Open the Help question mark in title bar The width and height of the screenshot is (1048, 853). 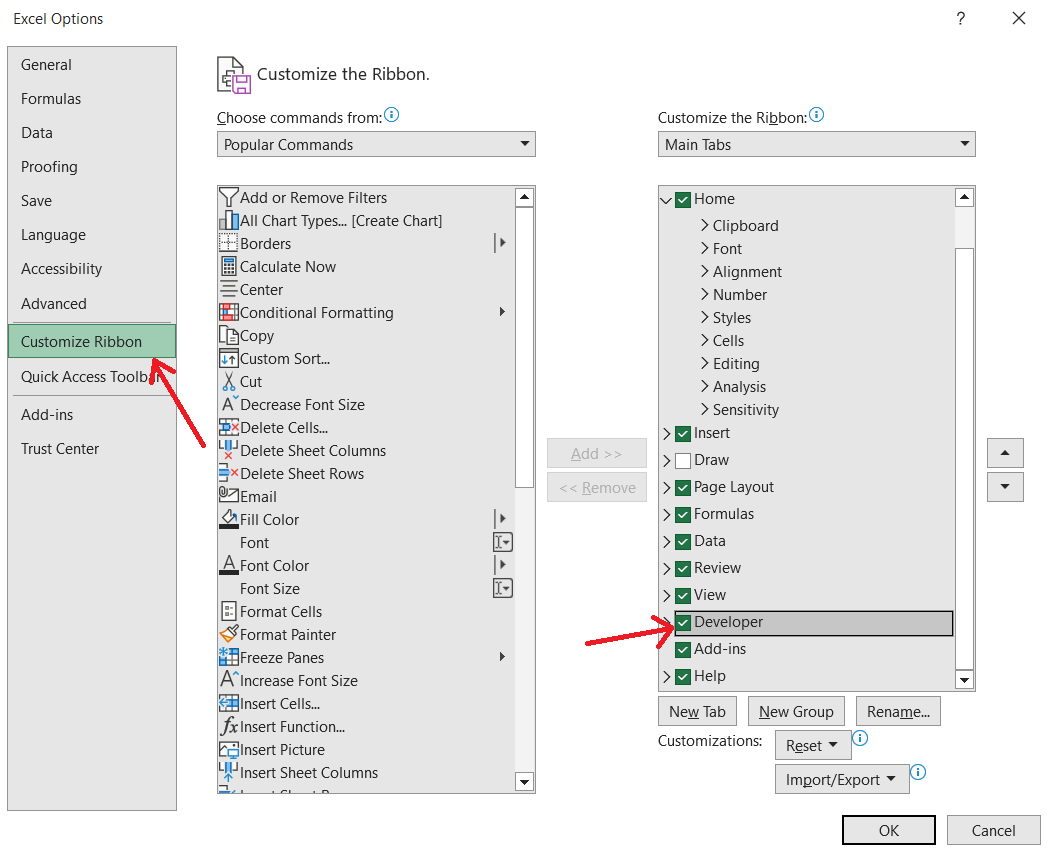point(960,18)
